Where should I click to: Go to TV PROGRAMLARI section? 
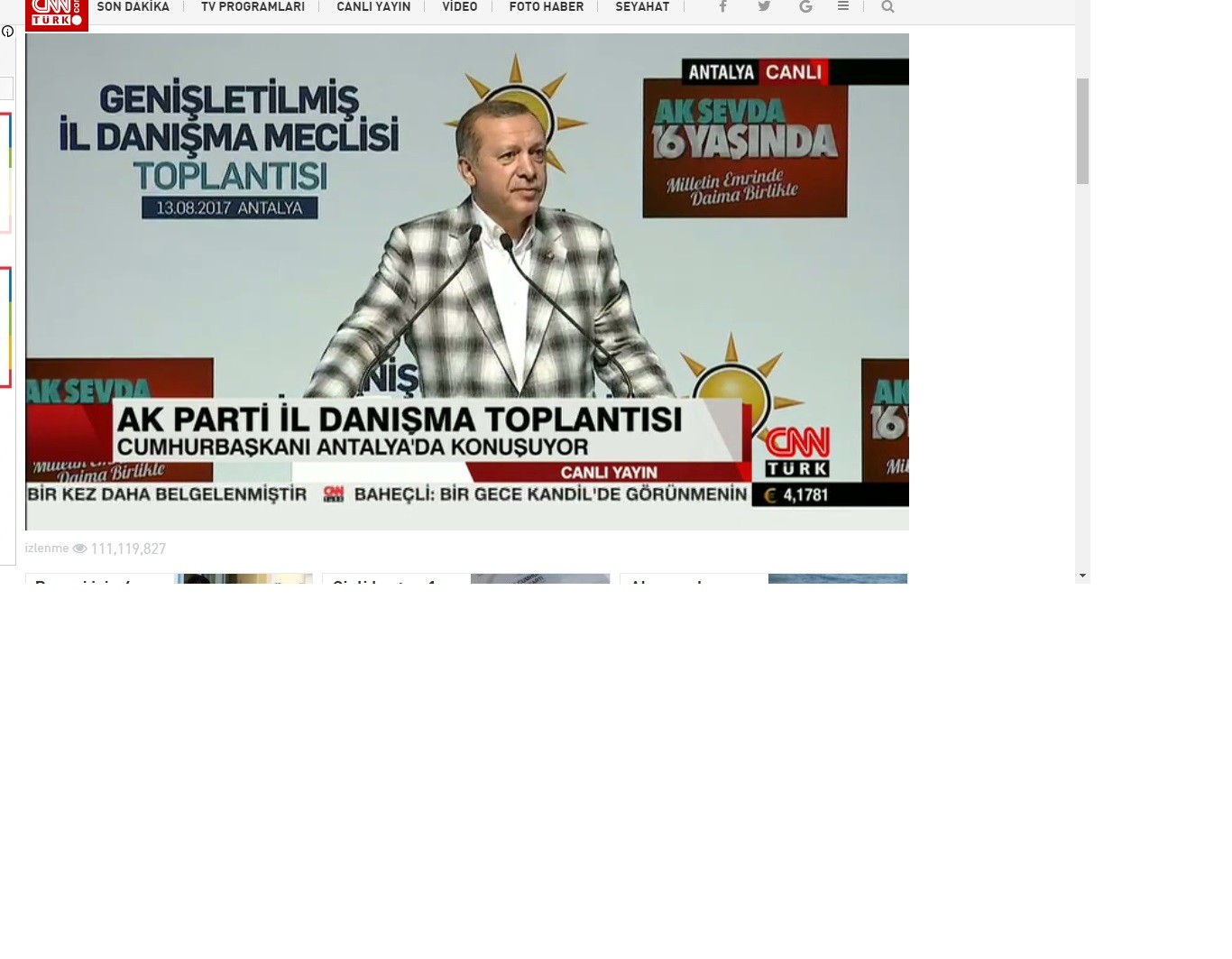pyautogui.click(x=253, y=7)
